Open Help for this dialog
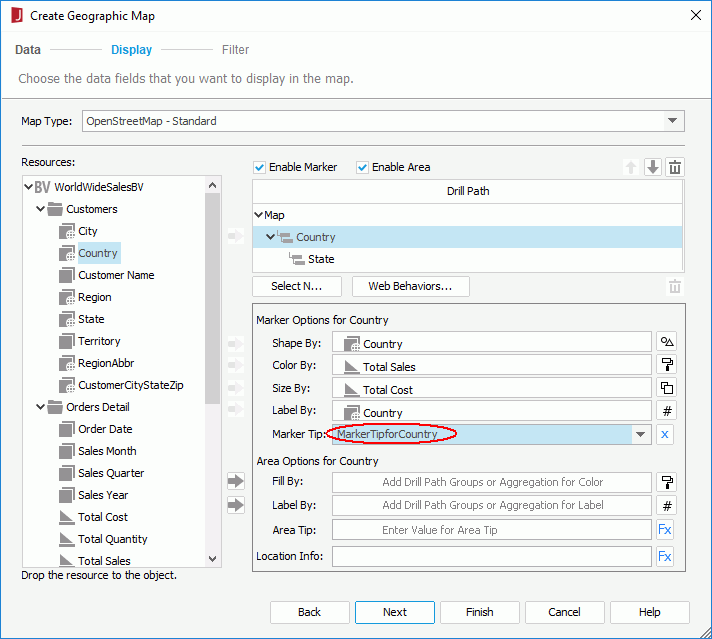The height and width of the screenshot is (639, 712). coord(649,612)
